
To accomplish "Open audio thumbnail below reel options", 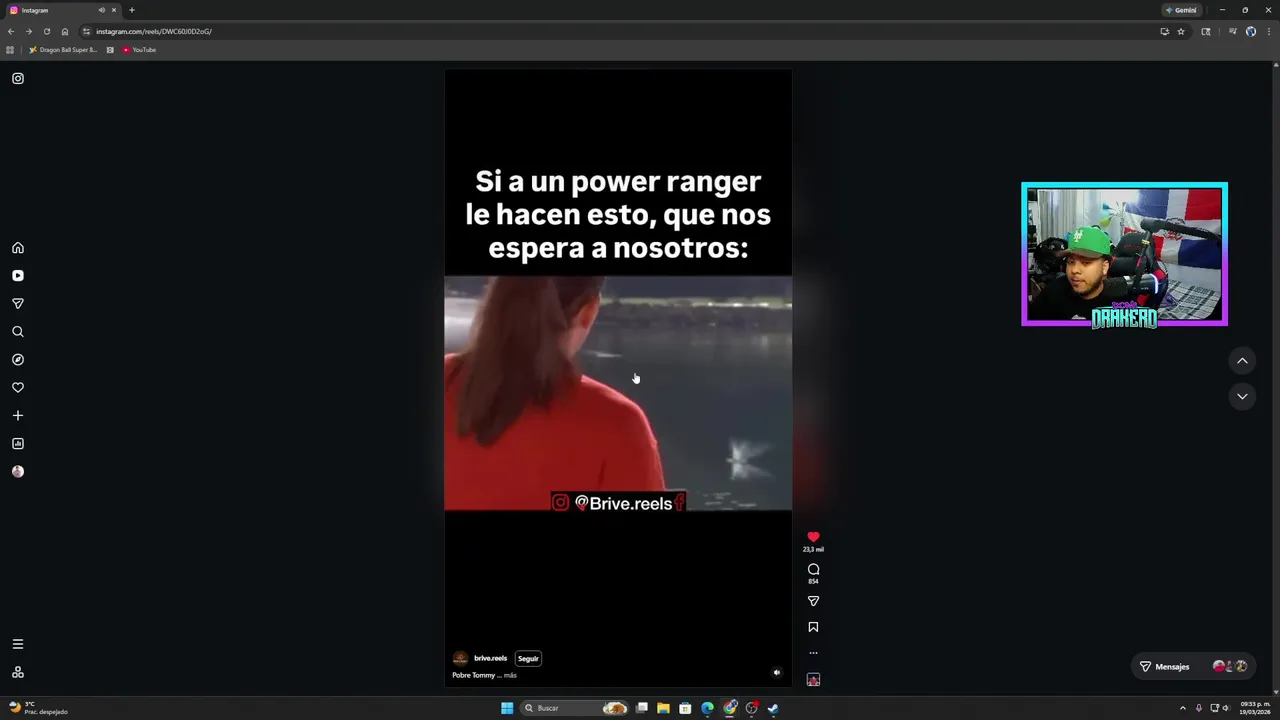I will coord(813,680).
